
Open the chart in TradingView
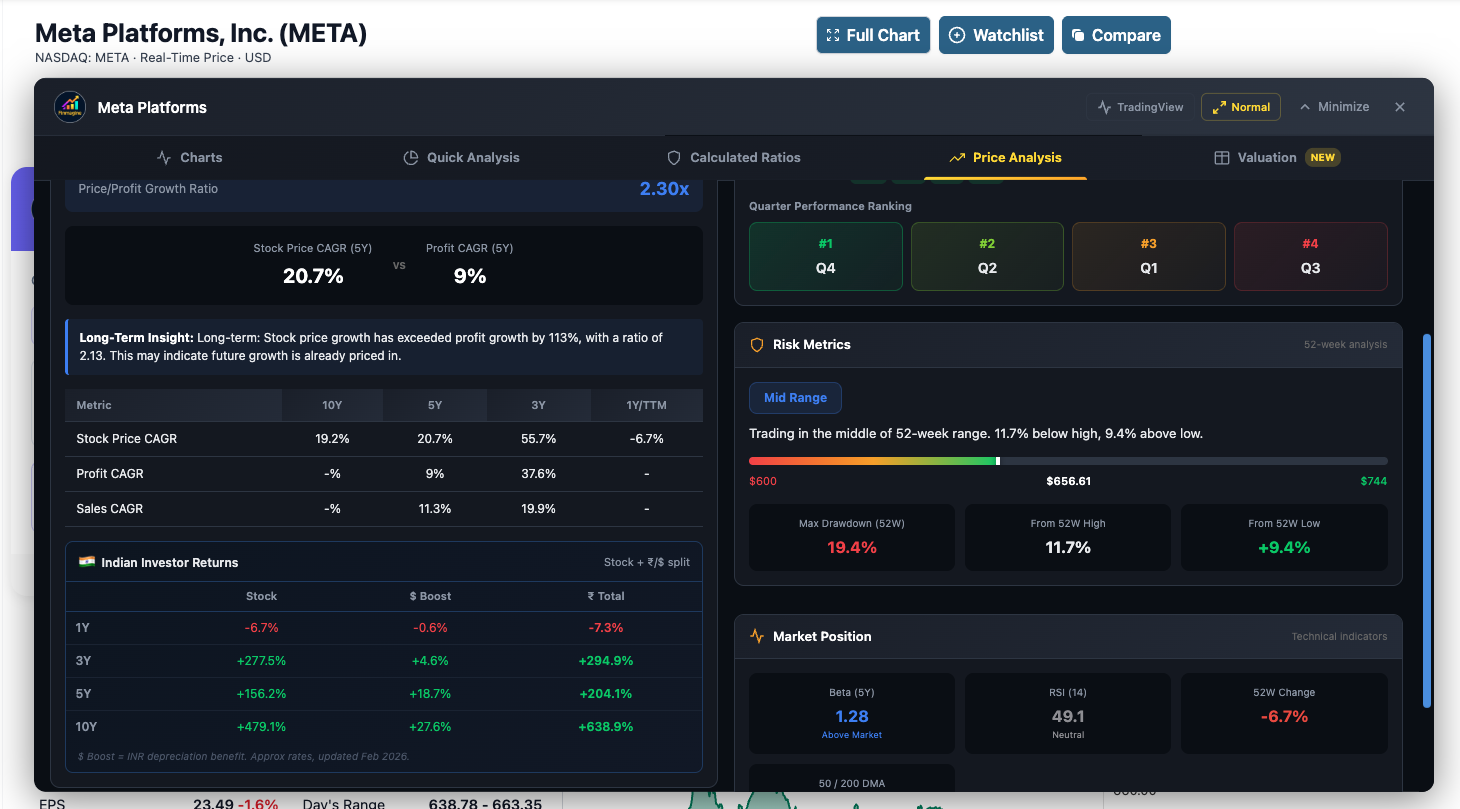pyautogui.click(x=1140, y=107)
